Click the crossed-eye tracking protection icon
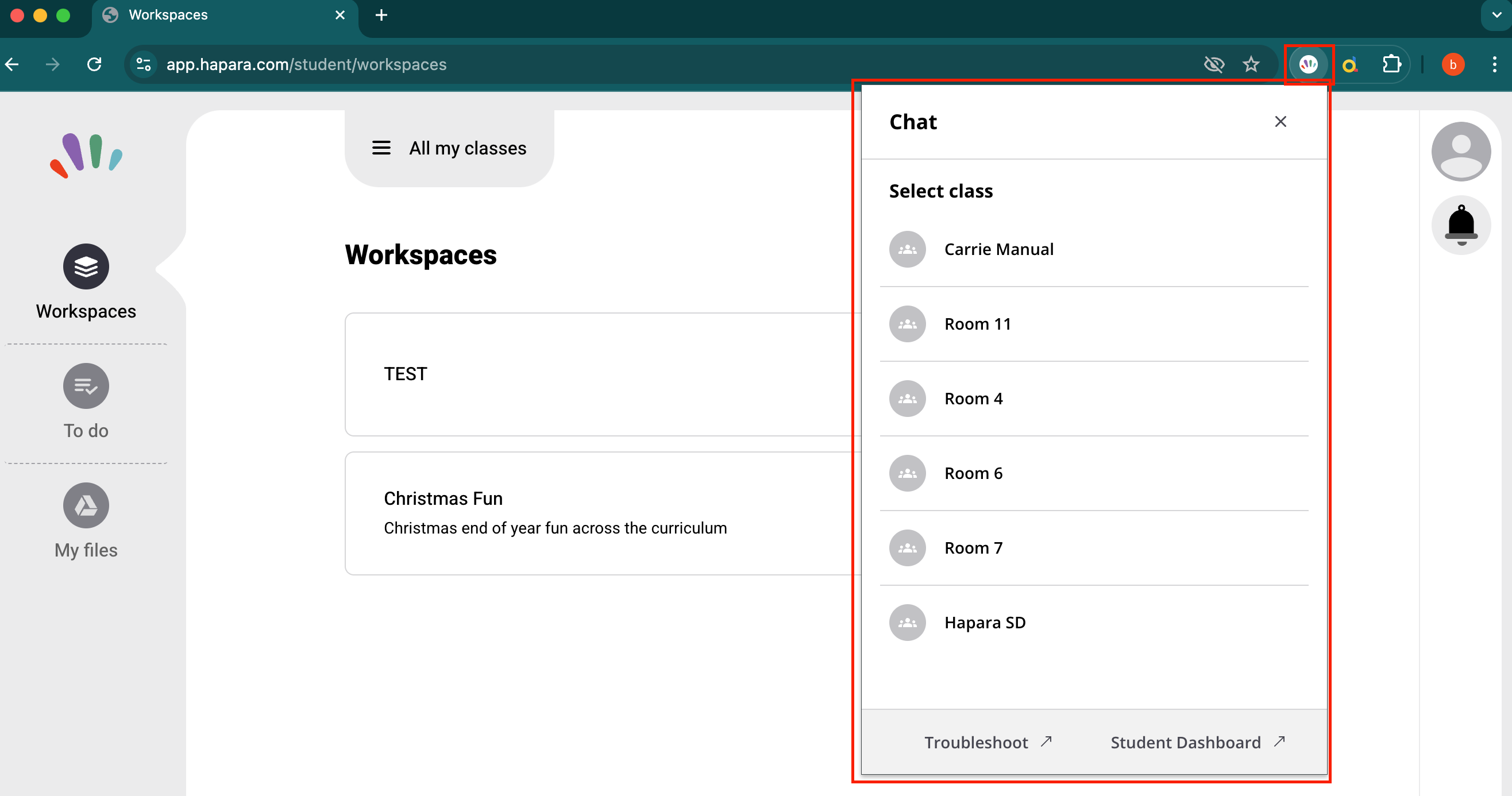This screenshot has height=796, width=1512. click(1213, 64)
